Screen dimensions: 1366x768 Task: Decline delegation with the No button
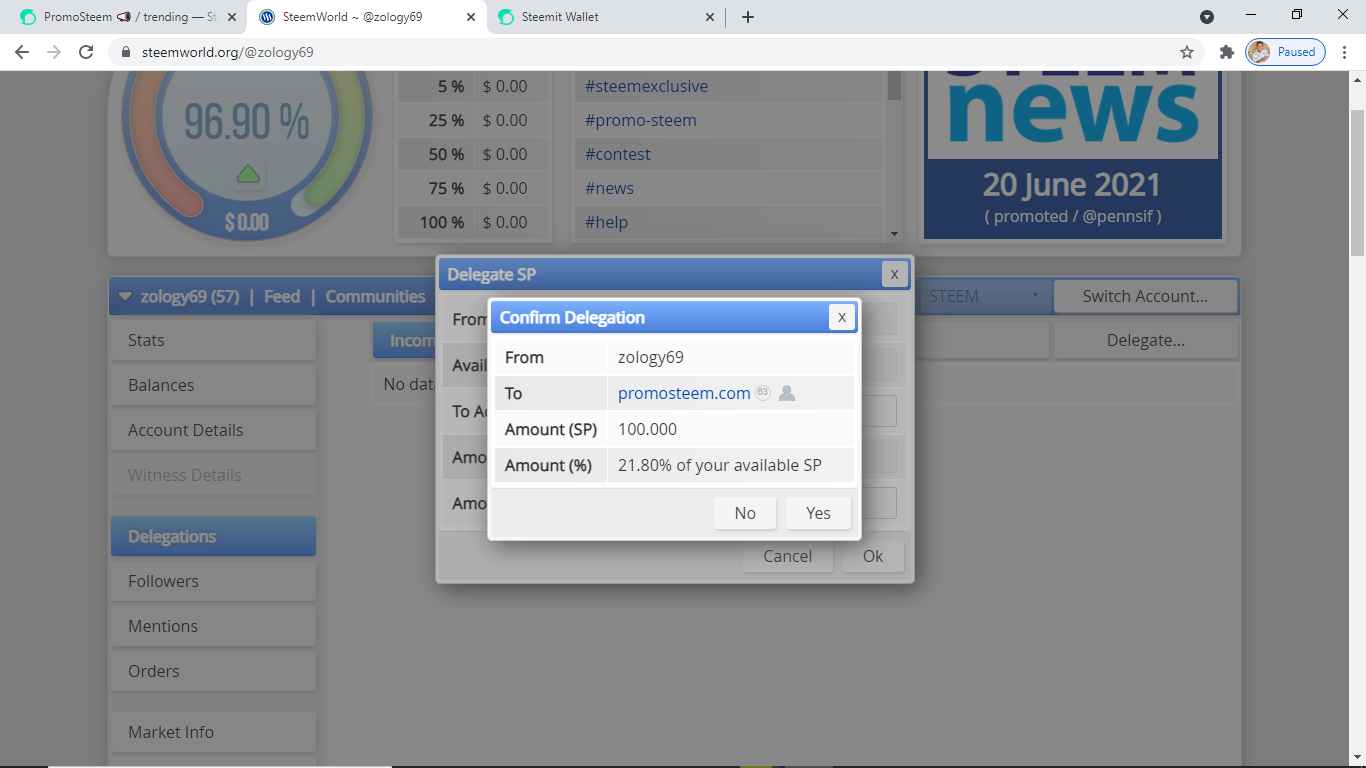(x=745, y=513)
